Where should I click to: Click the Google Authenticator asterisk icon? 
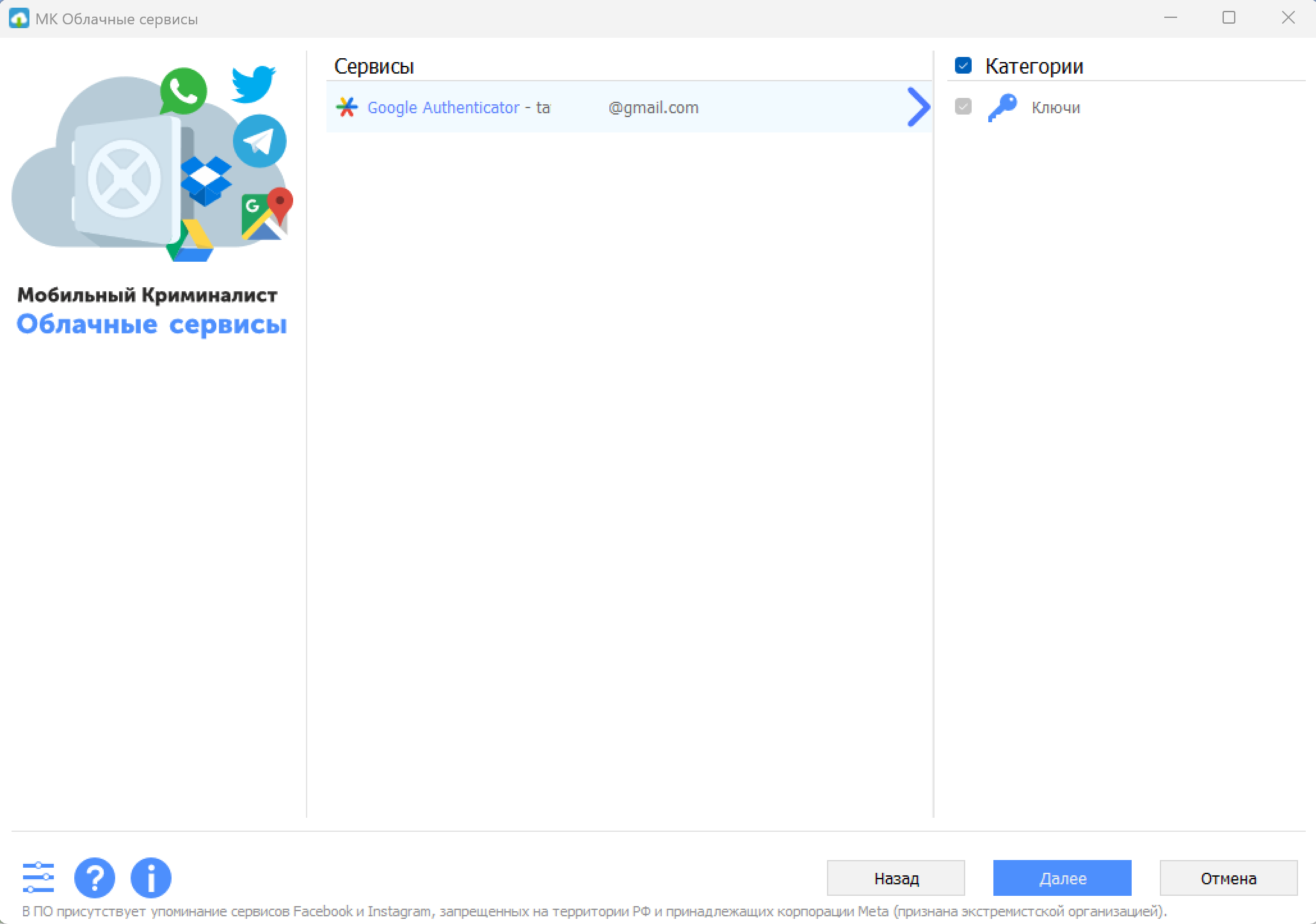(347, 107)
